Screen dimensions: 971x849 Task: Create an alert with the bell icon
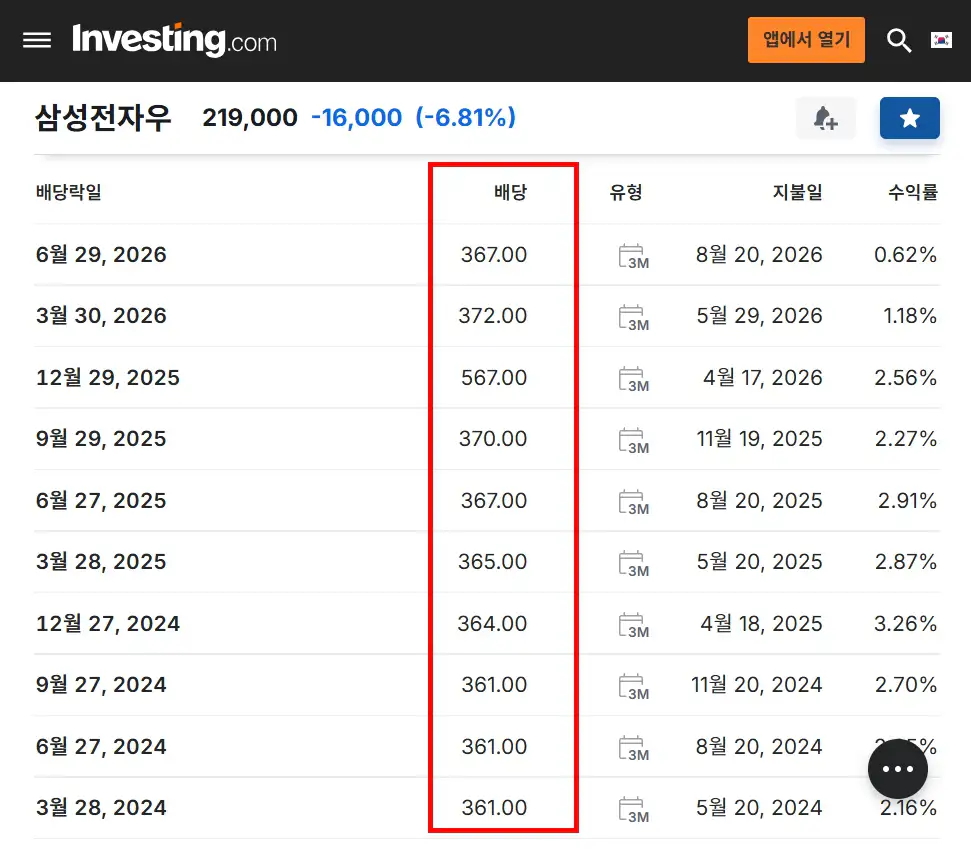coord(825,118)
